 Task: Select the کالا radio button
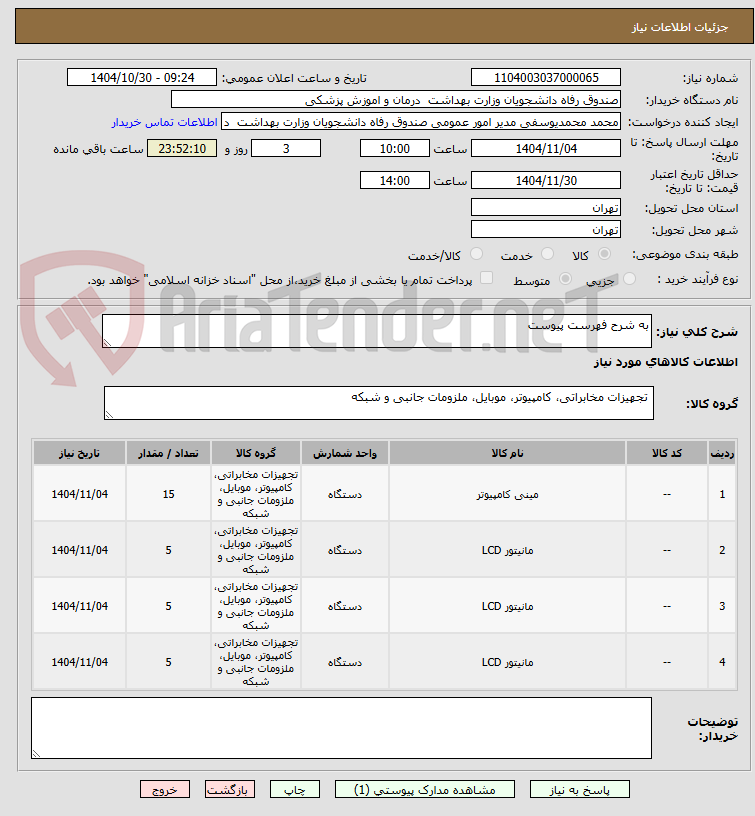point(604,254)
